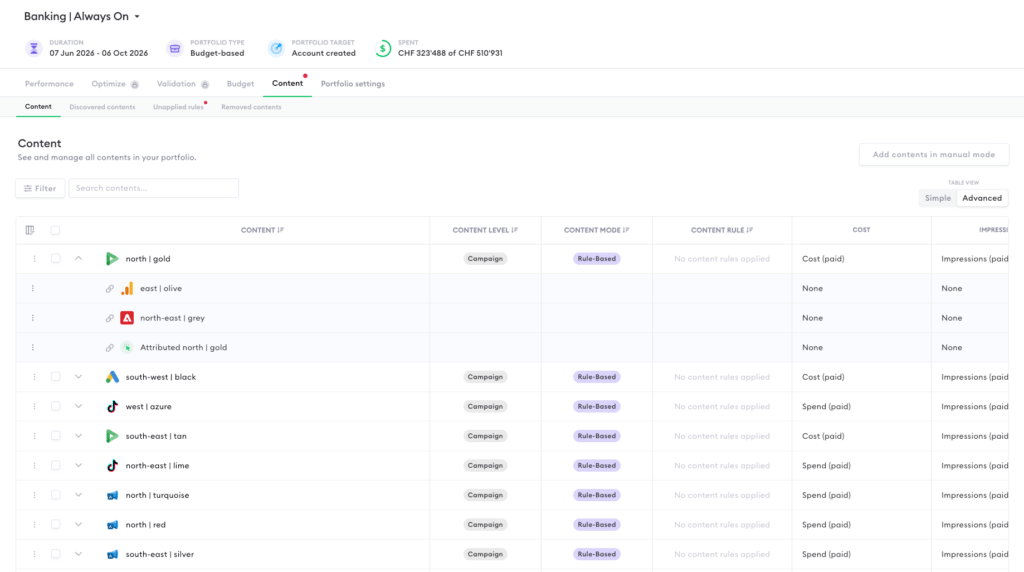Open the column configuration icon in table header
The height and width of the screenshot is (572, 1024).
[30, 230]
